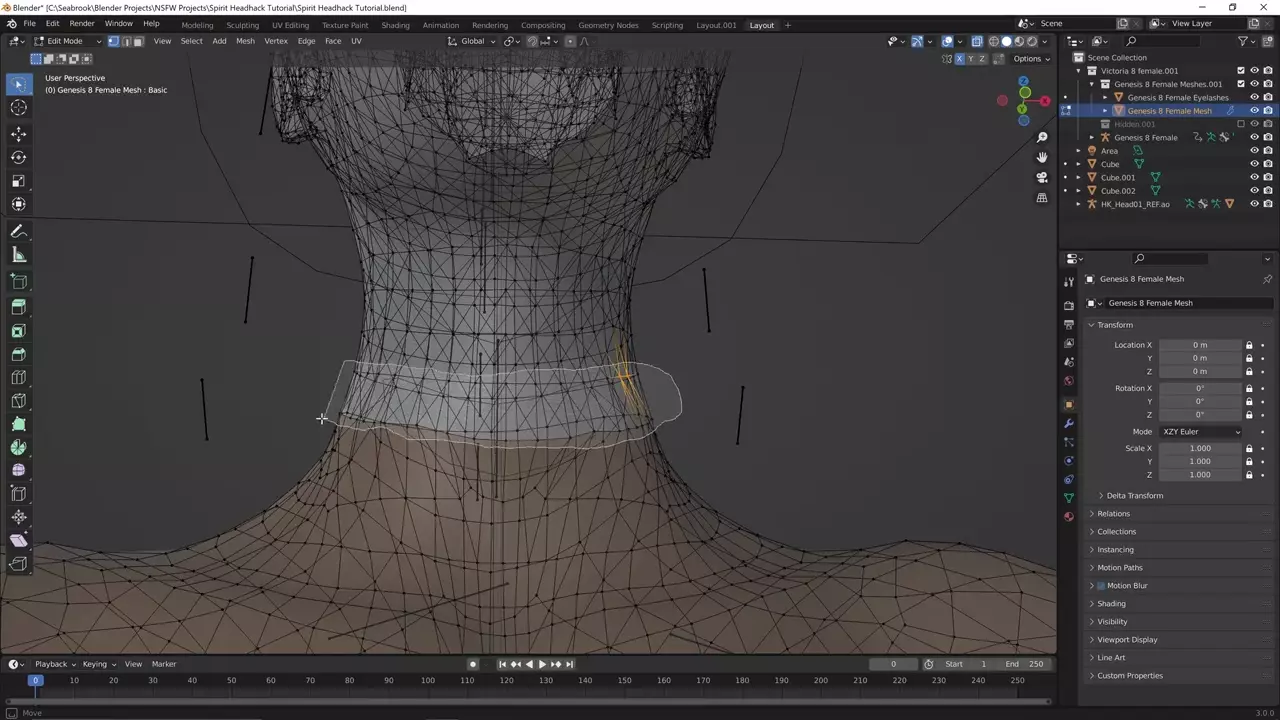Click the End frame field
The width and height of the screenshot is (1280, 720).
tap(1025, 664)
